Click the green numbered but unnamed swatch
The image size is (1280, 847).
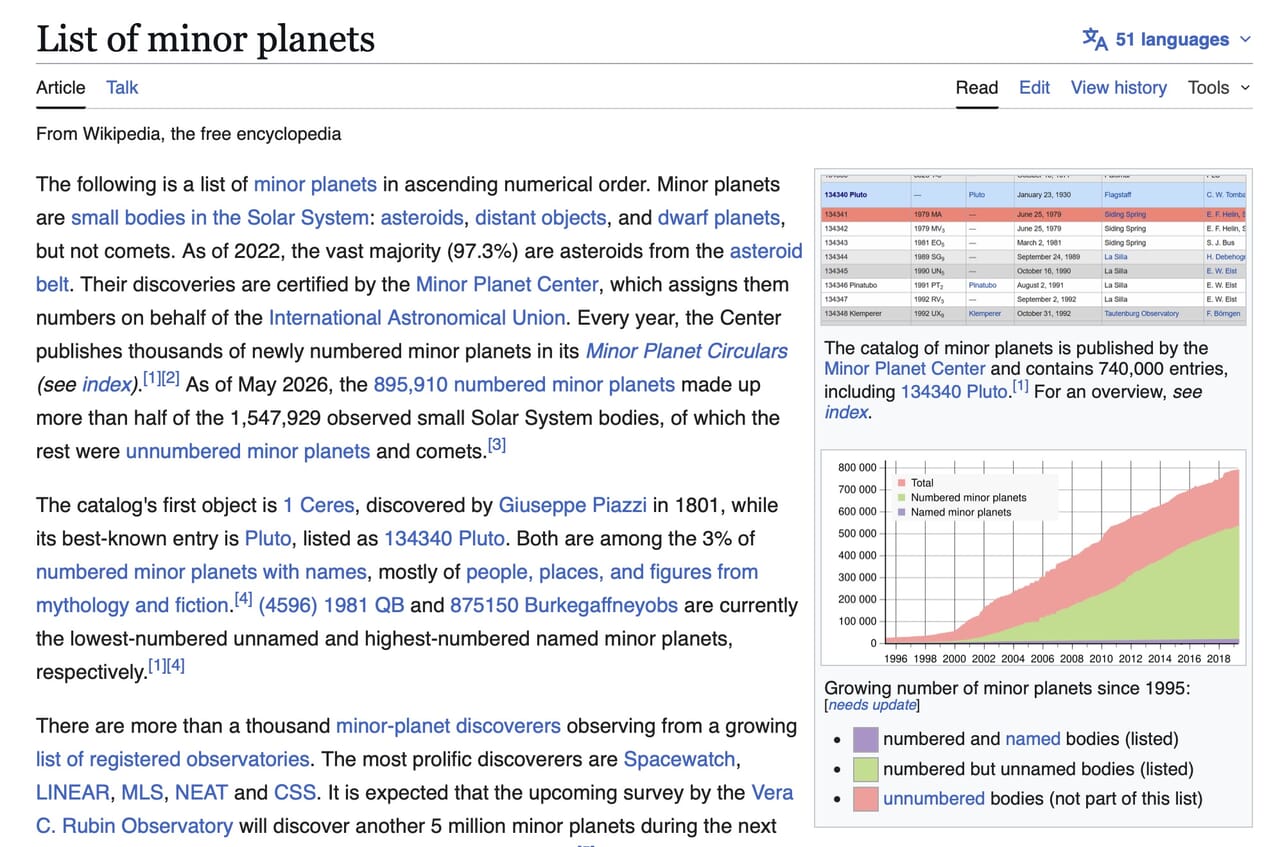(x=866, y=769)
